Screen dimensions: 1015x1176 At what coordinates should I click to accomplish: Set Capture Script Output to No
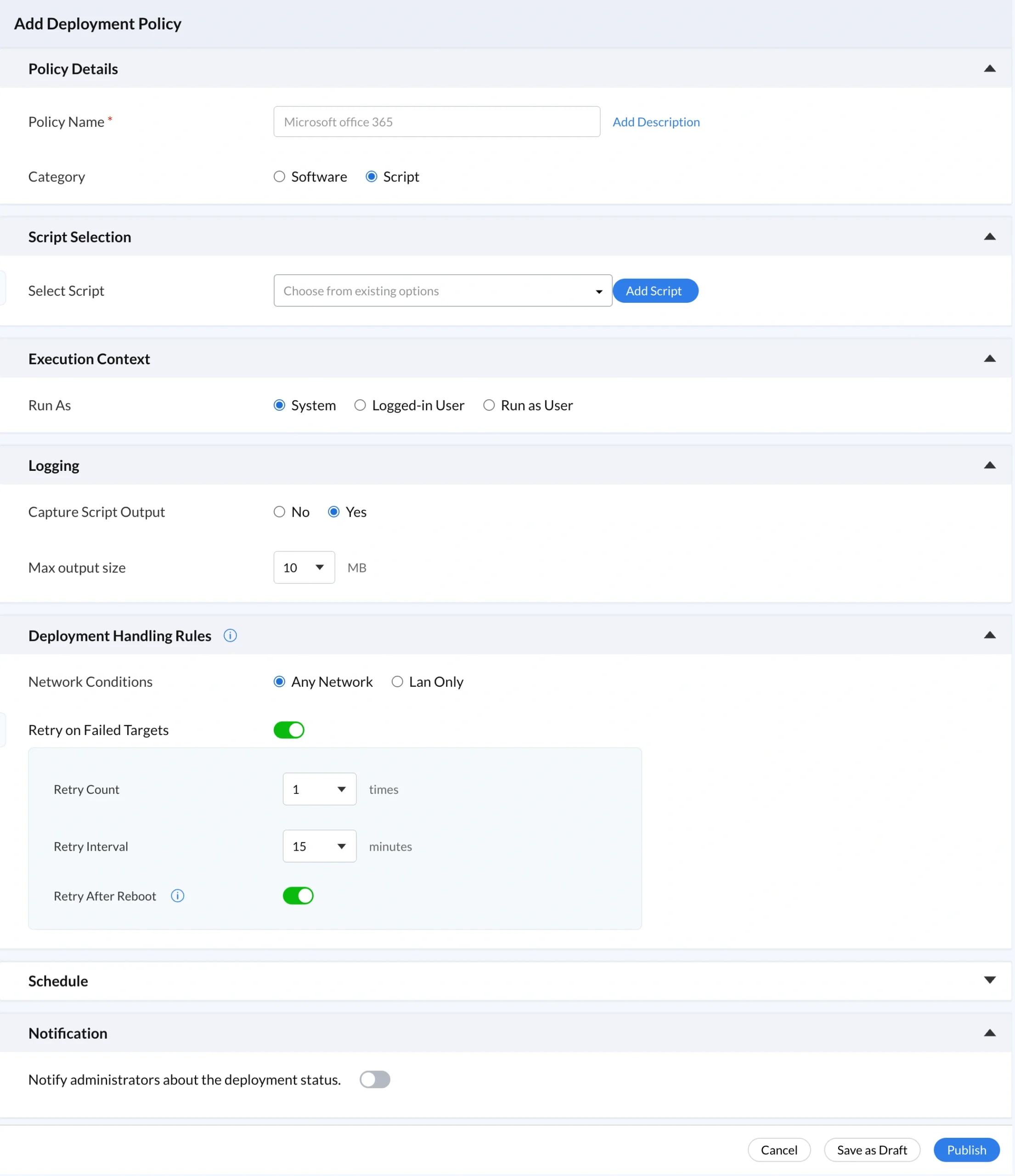pos(279,511)
